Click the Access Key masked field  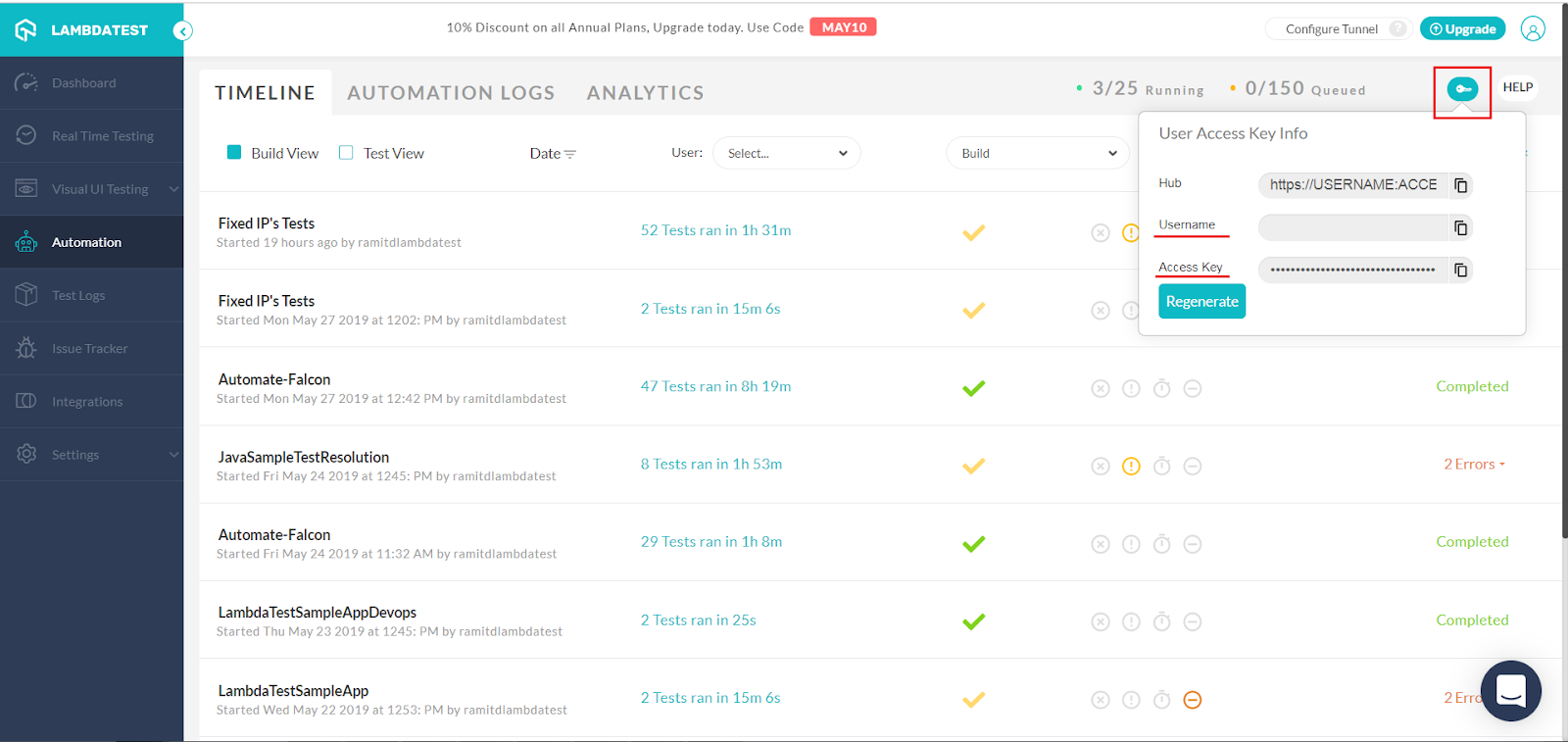point(1352,270)
